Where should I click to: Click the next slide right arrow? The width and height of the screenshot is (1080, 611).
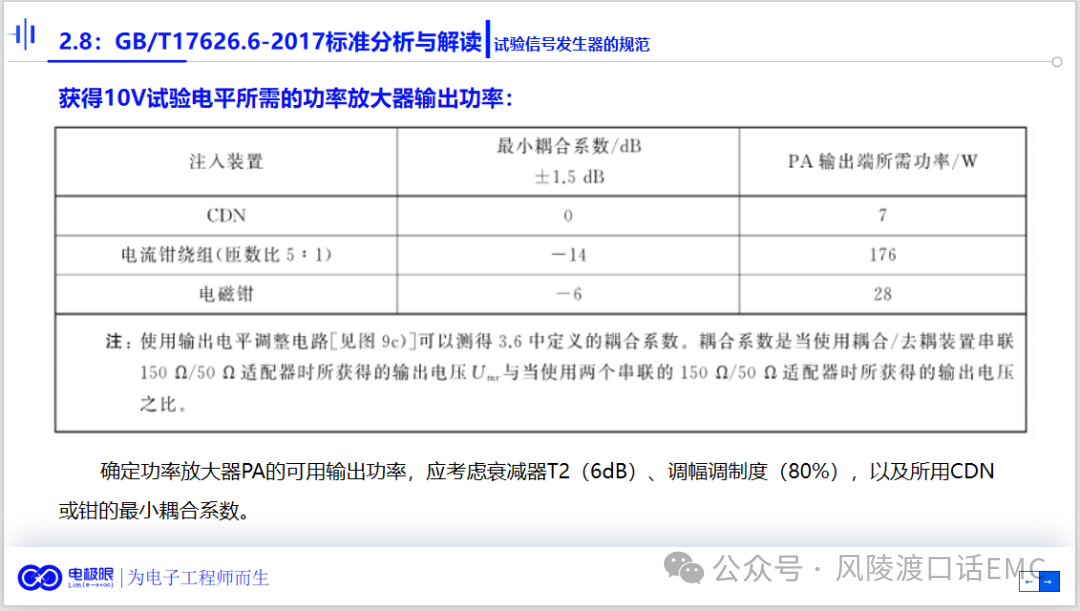point(1049,581)
